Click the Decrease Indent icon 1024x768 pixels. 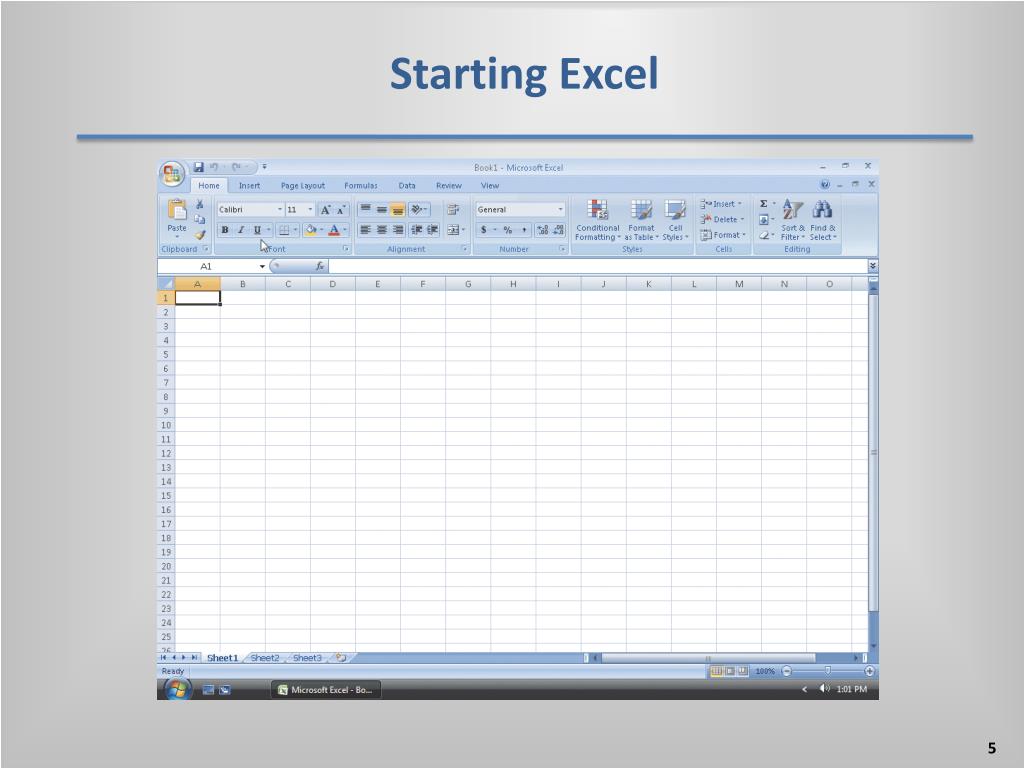(417, 230)
